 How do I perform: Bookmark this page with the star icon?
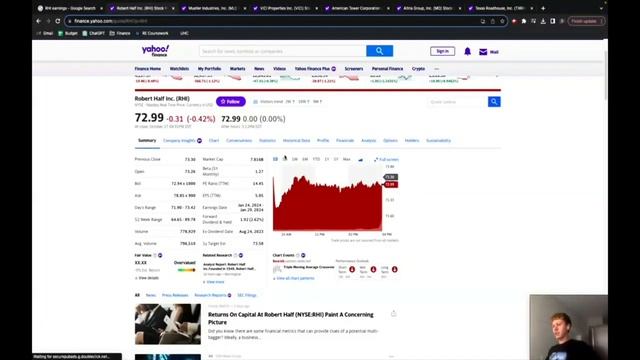(x=502, y=21)
